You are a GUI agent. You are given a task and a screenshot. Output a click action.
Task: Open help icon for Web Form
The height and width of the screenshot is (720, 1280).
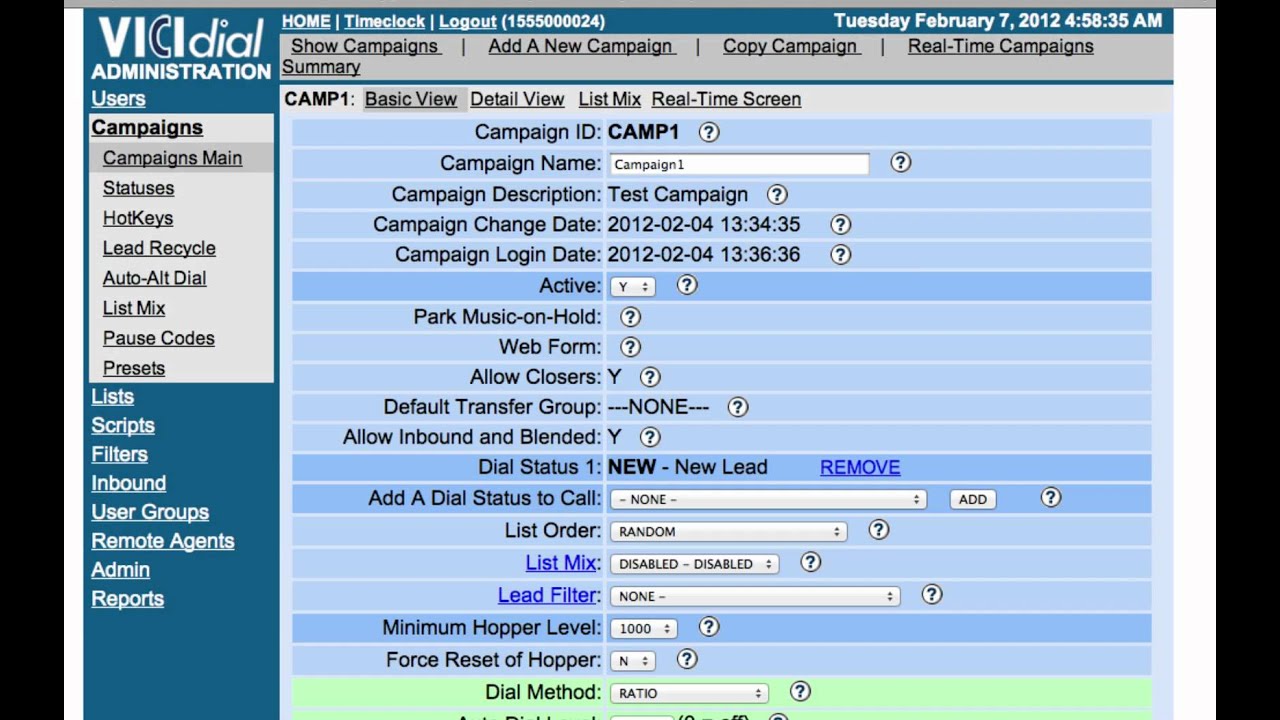point(630,347)
